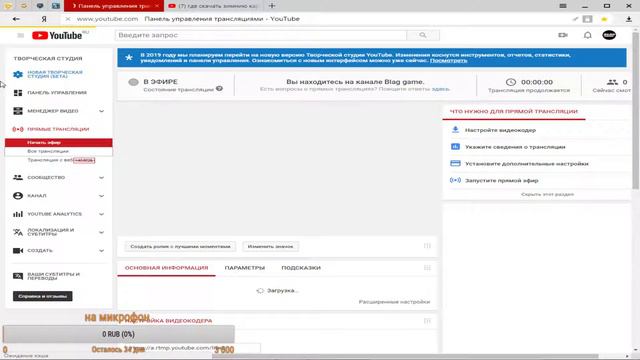
Task: Click the Localization and subtitles translate icon
Action: (x=18, y=232)
